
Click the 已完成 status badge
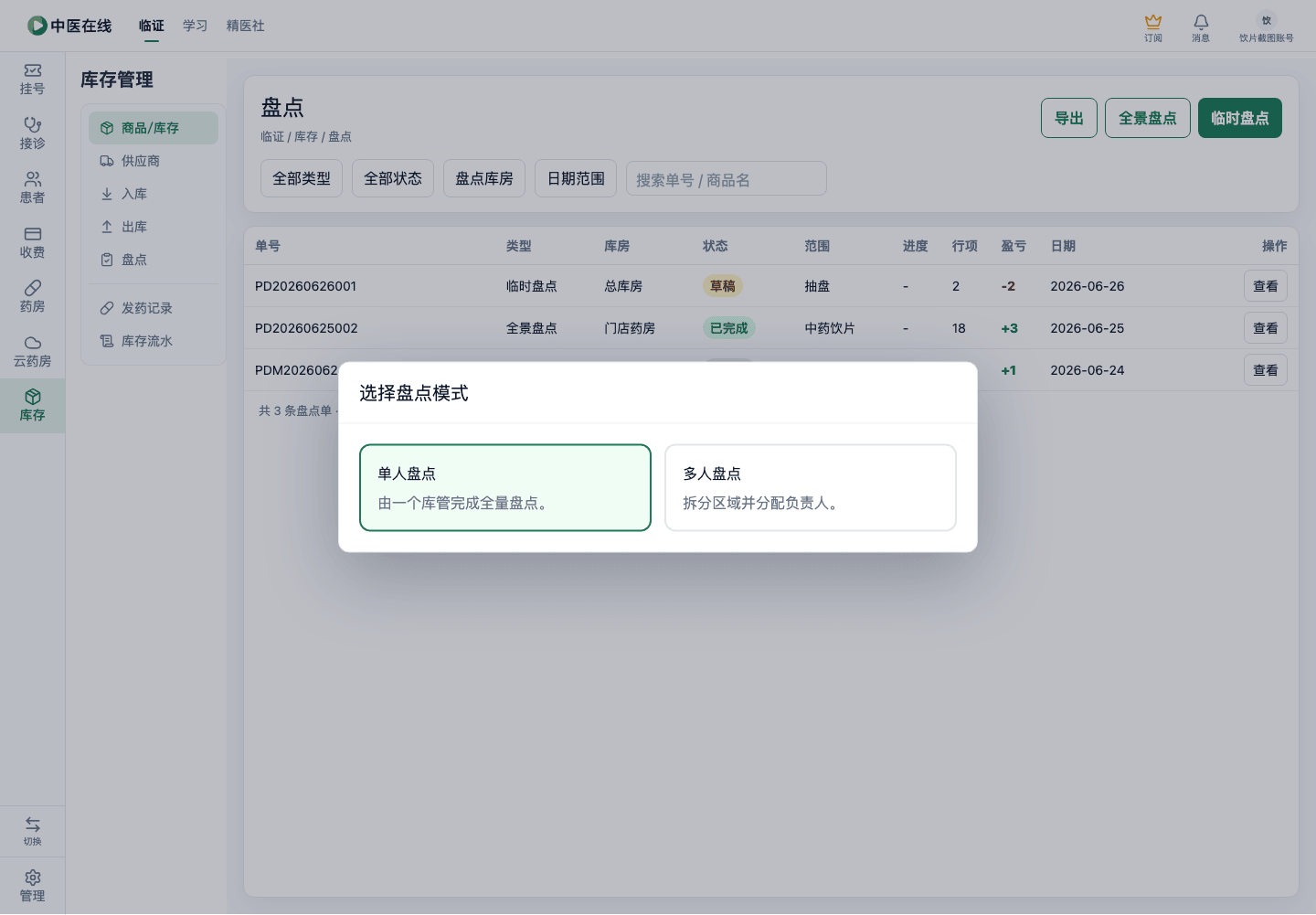729,328
